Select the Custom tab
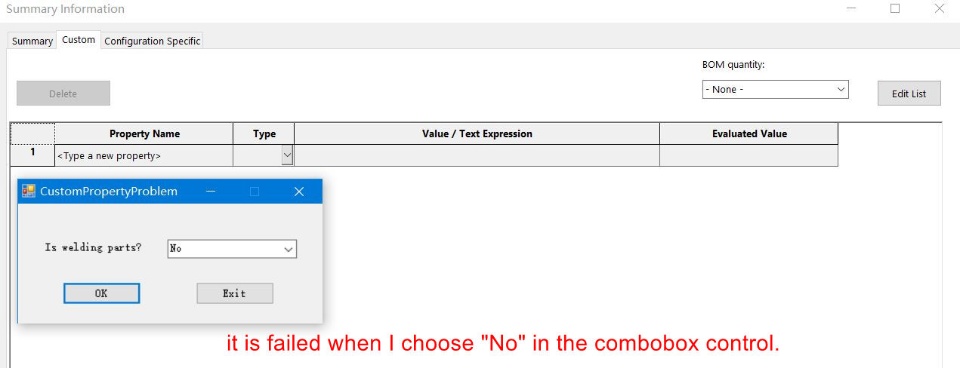Viewport: 960px width, 368px height. tap(78, 40)
